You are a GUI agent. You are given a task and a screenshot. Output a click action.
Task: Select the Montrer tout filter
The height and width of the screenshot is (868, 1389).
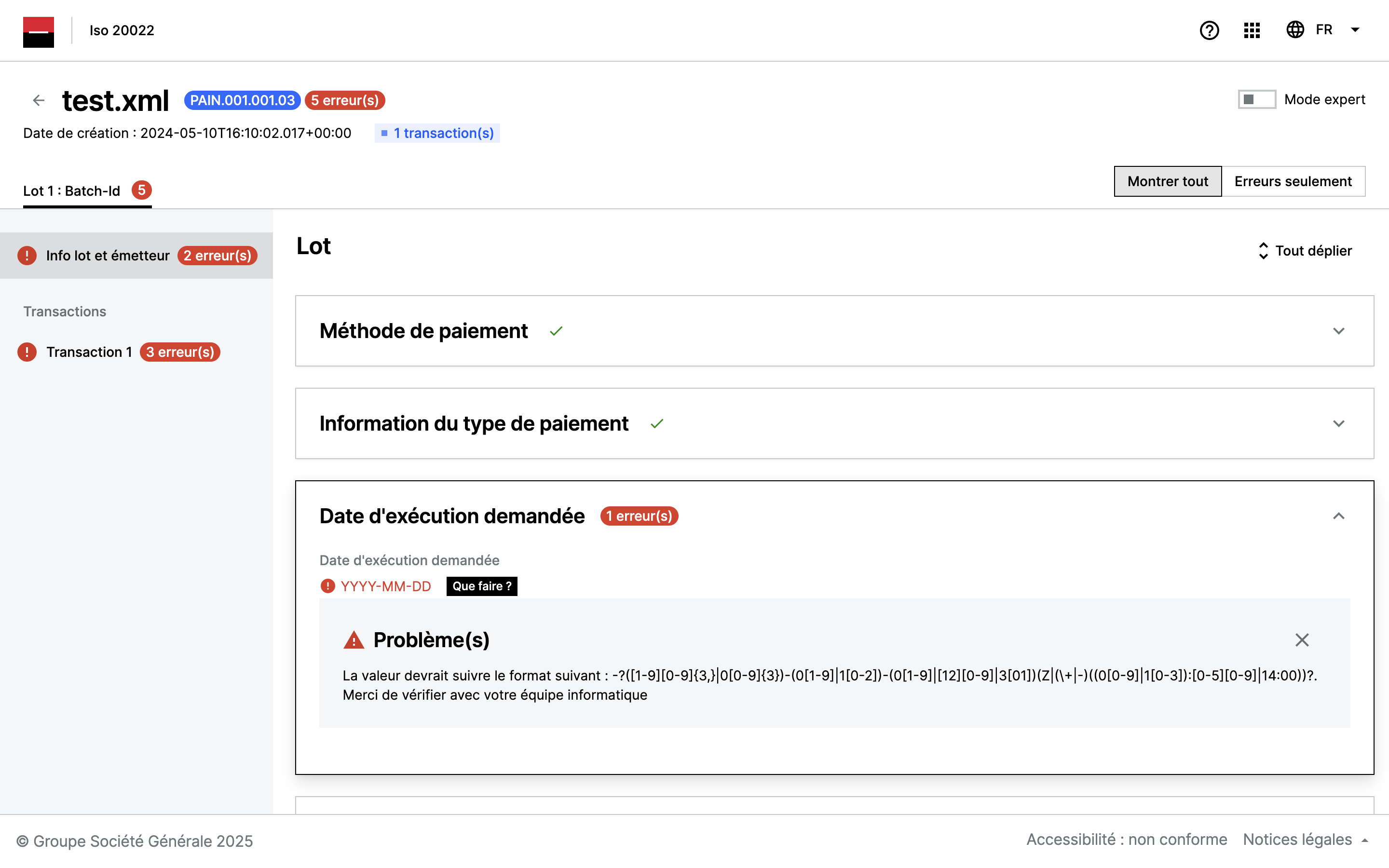[x=1168, y=181]
